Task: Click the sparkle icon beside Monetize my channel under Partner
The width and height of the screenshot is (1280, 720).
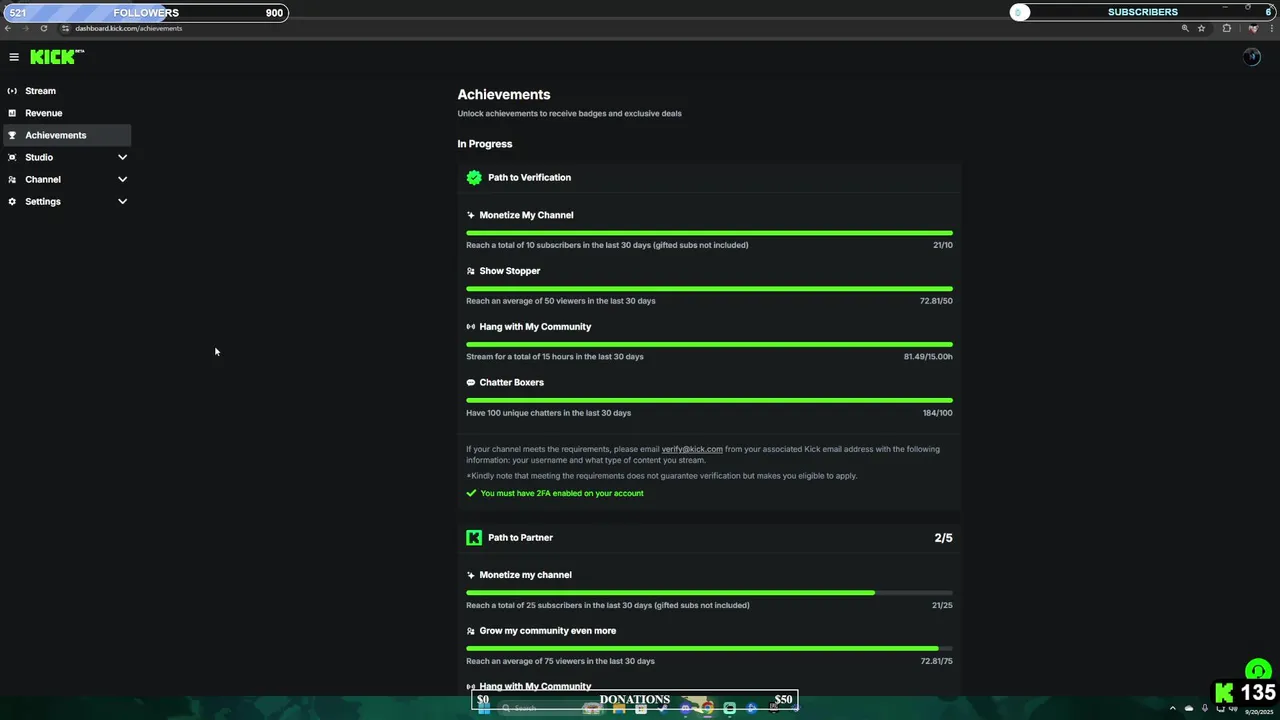Action: [x=471, y=575]
